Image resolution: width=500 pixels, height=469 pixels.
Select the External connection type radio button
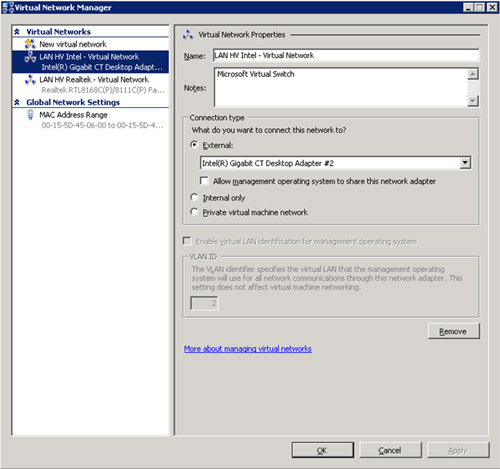tap(194, 144)
